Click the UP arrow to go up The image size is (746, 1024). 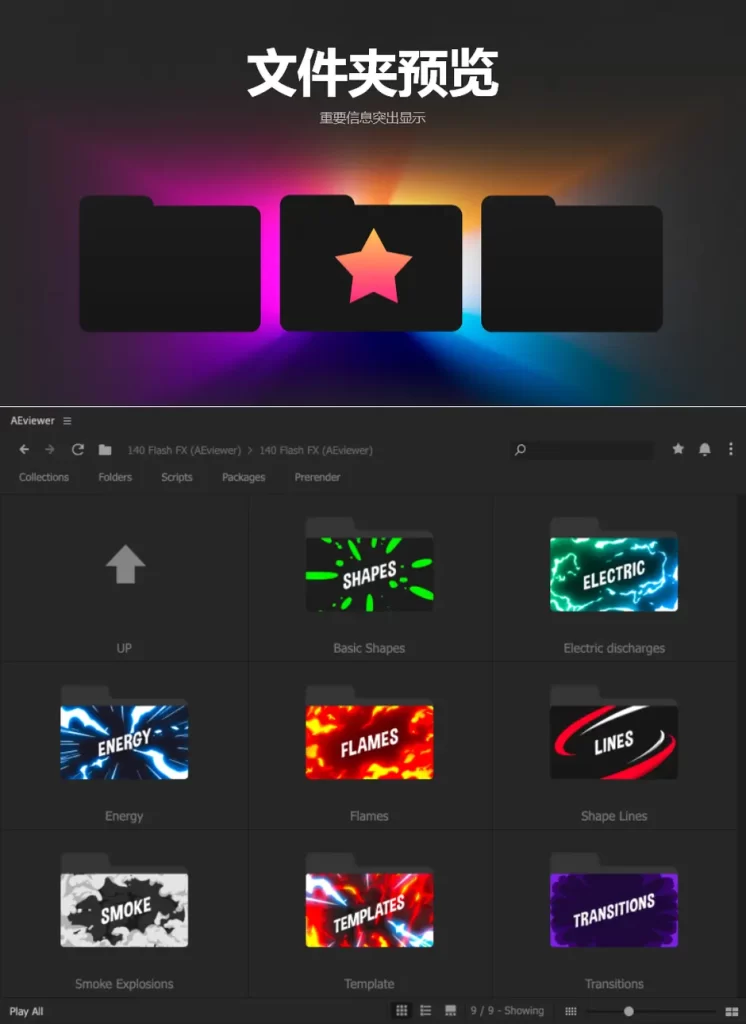(x=125, y=565)
